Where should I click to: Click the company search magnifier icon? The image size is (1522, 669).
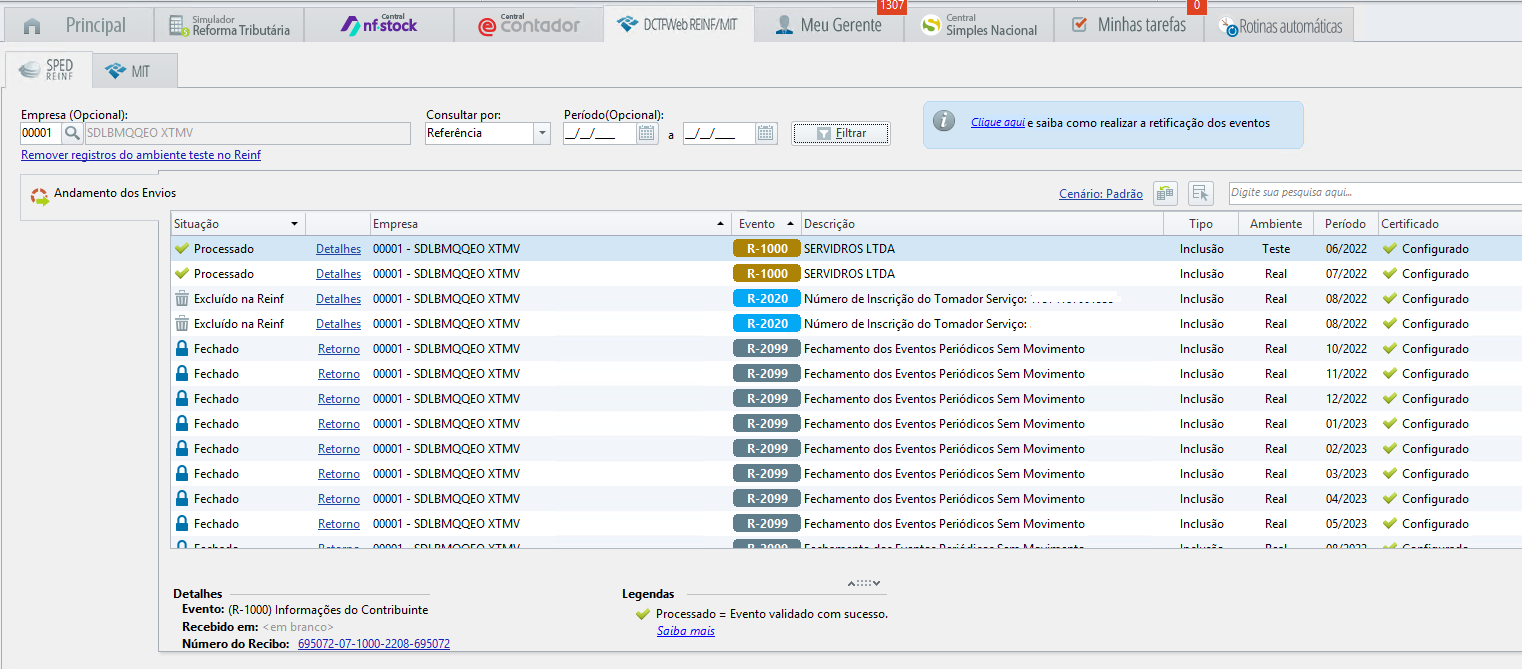pos(73,133)
